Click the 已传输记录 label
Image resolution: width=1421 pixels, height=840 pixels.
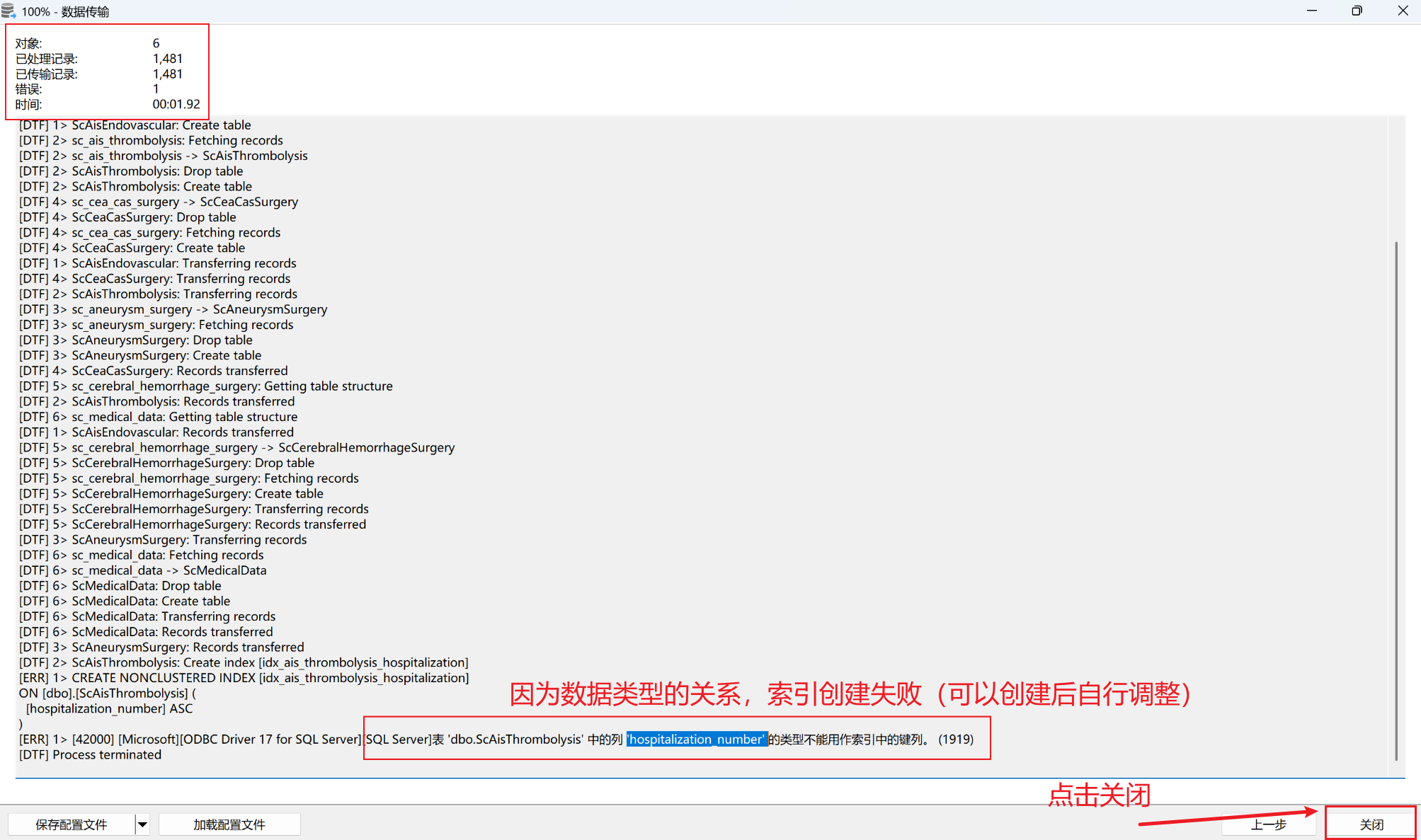click(x=47, y=74)
